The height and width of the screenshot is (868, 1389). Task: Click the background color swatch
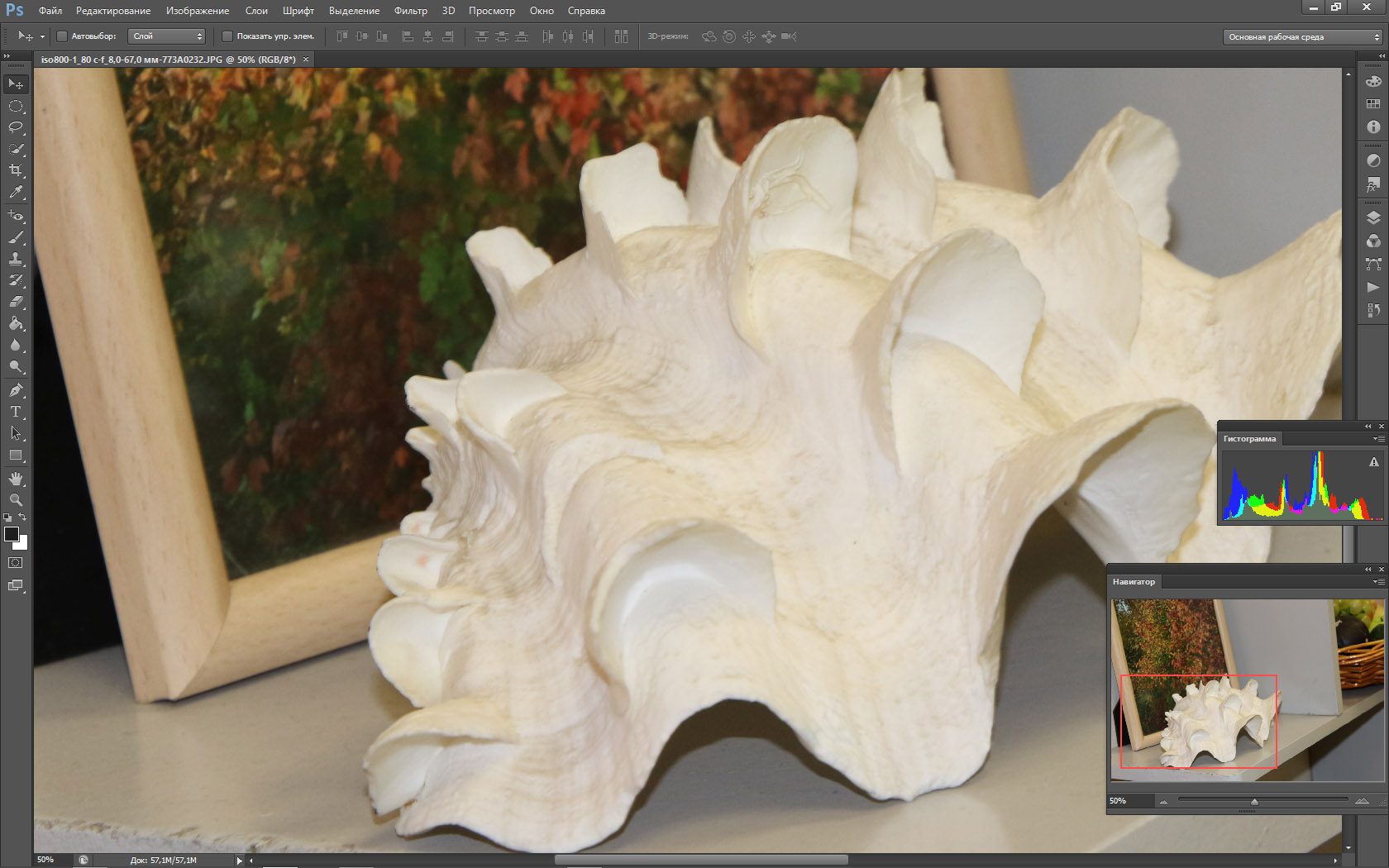coord(22,544)
